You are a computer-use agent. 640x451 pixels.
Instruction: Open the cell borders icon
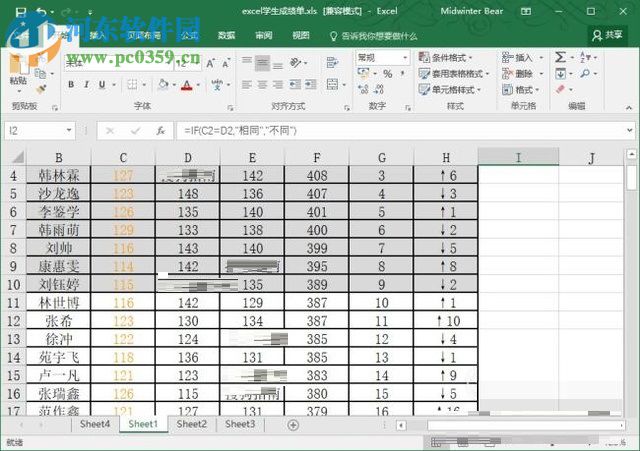pyautogui.click(x=132, y=84)
